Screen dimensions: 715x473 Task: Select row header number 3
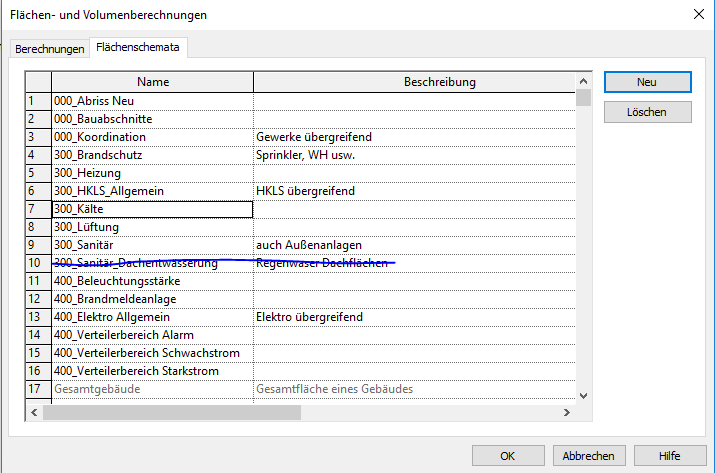37,137
